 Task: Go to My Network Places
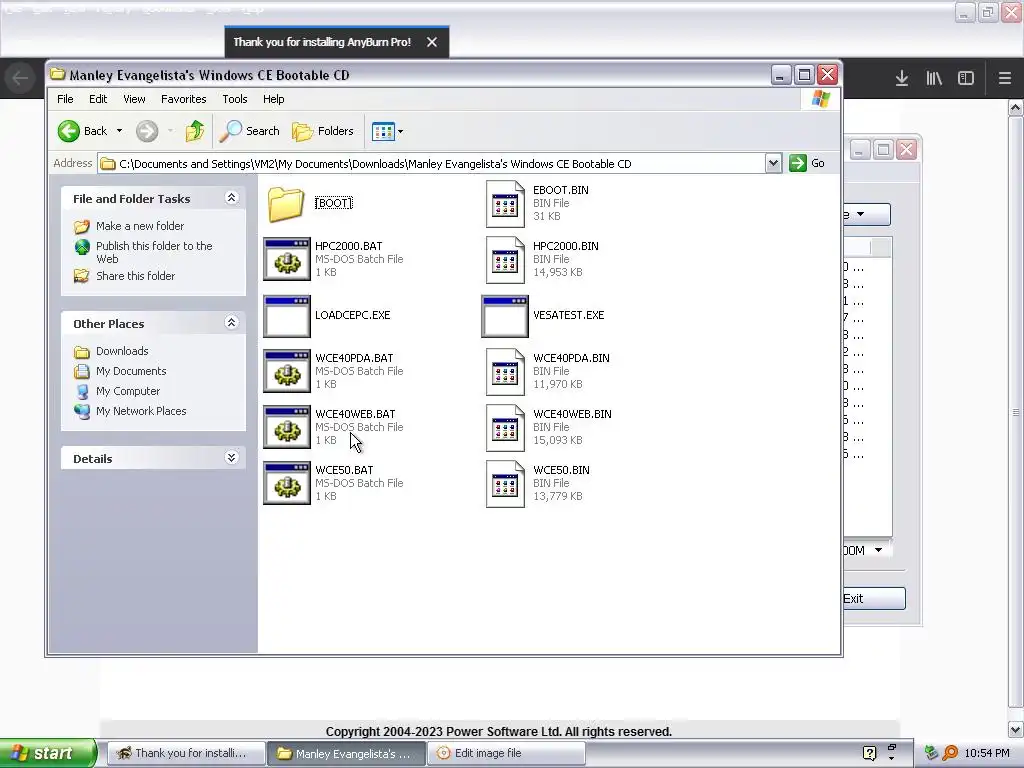(x=141, y=411)
